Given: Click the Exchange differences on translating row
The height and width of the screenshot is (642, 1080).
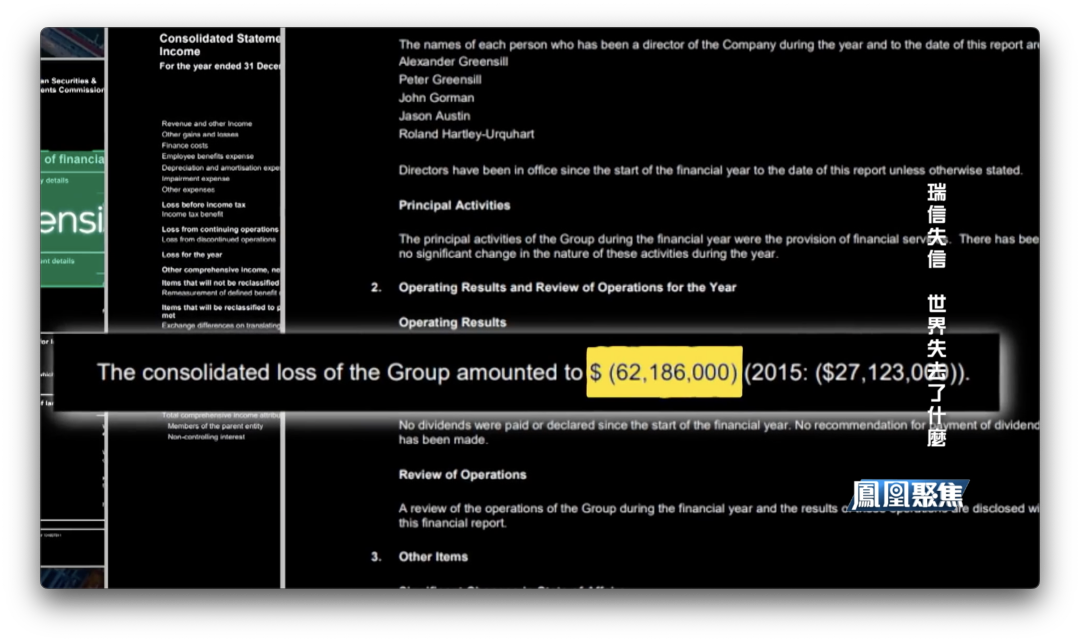Looking at the screenshot, I should tap(221, 326).
